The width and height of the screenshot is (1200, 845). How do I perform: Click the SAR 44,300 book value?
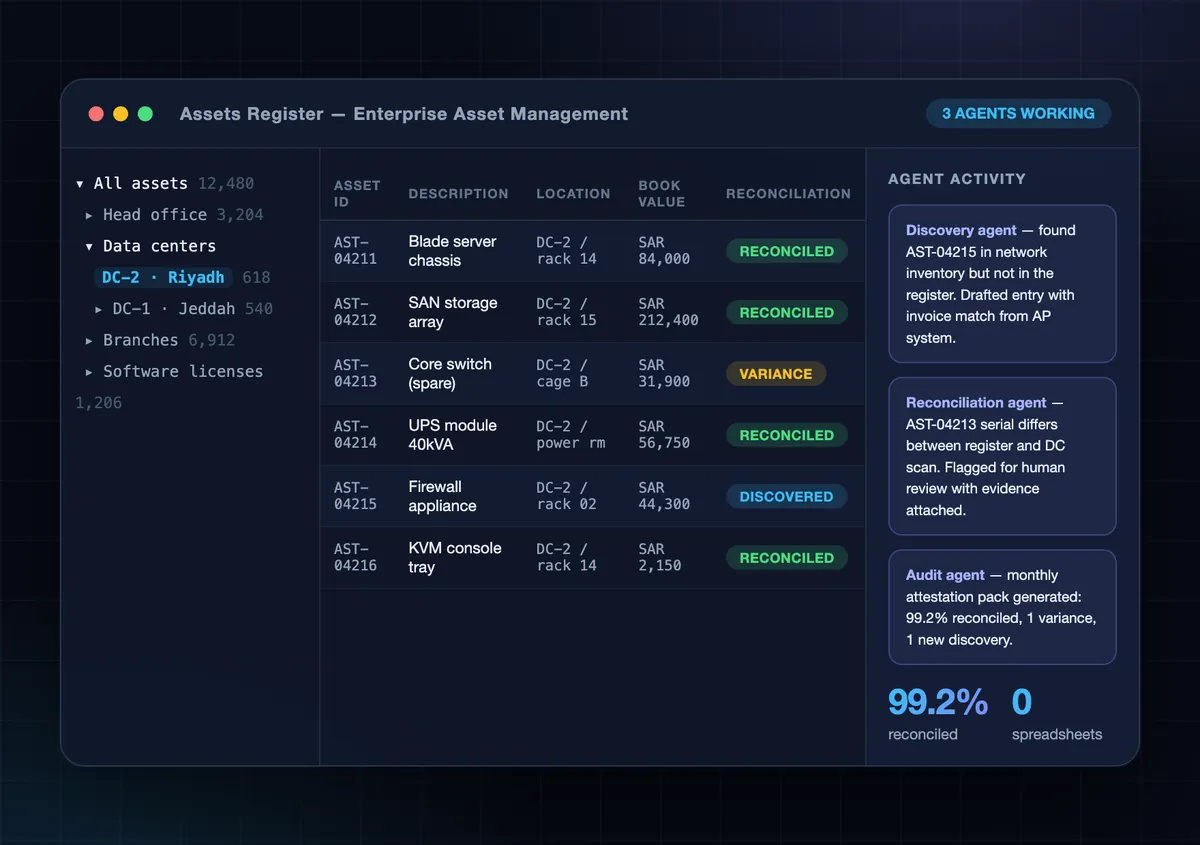[x=664, y=496]
